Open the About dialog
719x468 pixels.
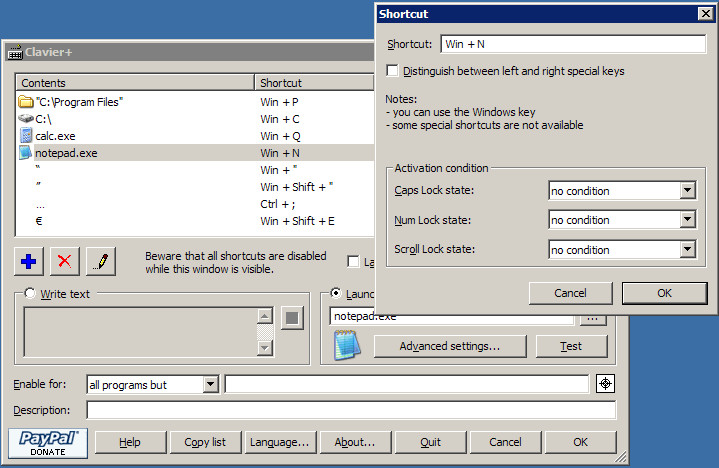click(355, 442)
